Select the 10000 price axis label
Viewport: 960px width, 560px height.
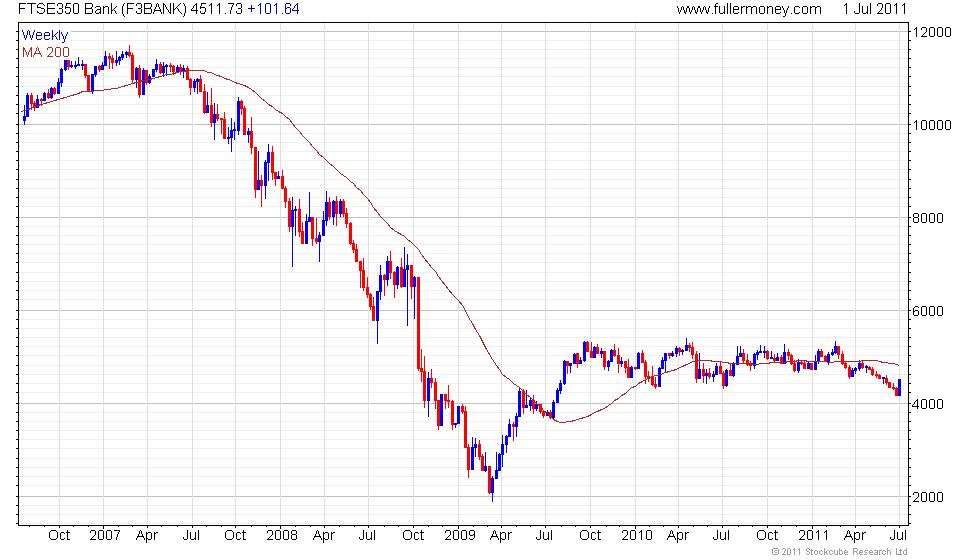point(932,125)
